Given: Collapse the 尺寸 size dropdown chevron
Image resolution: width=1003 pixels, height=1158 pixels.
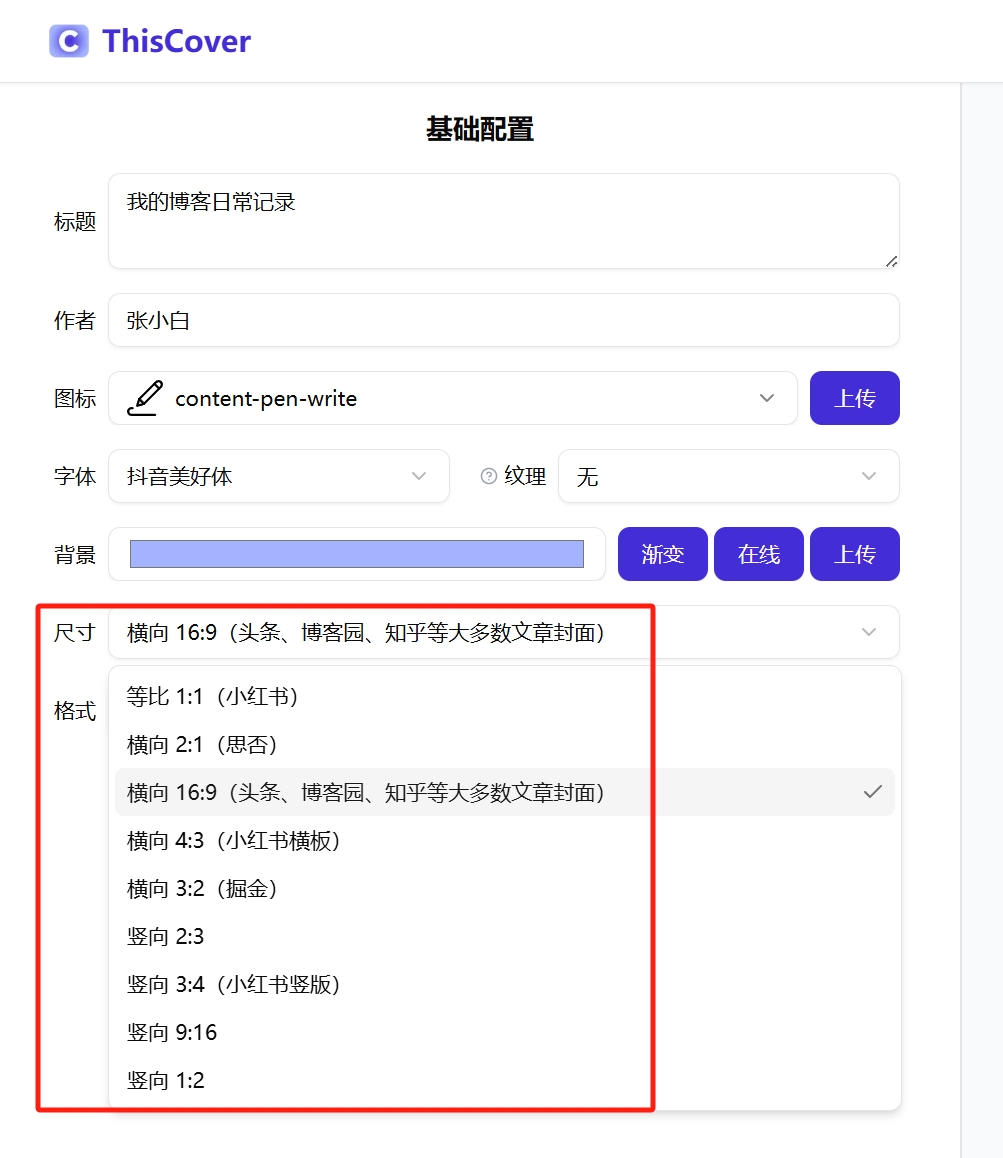Looking at the screenshot, I should pyautogui.click(x=868, y=632).
